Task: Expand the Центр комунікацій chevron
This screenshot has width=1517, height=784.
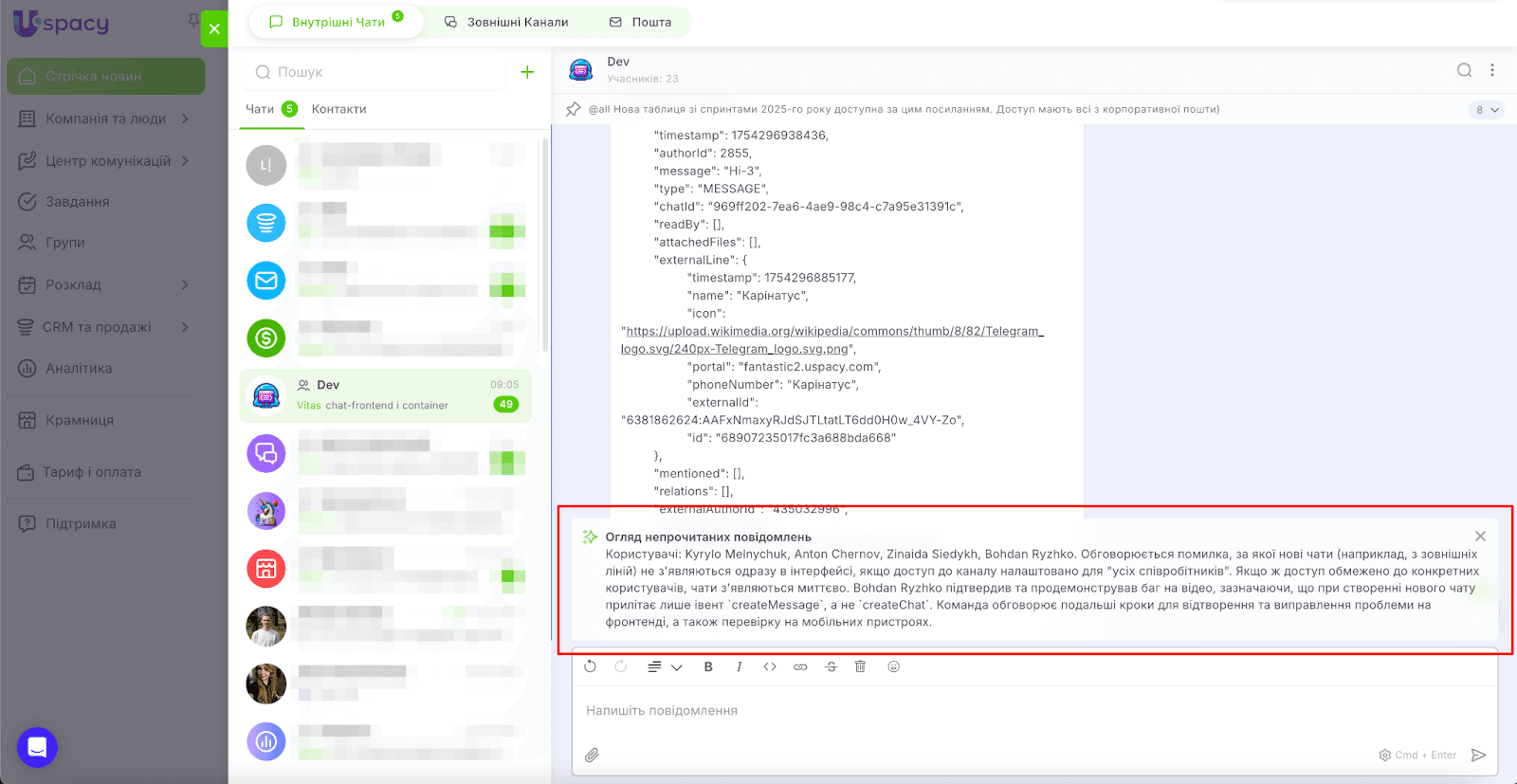Action: [185, 161]
